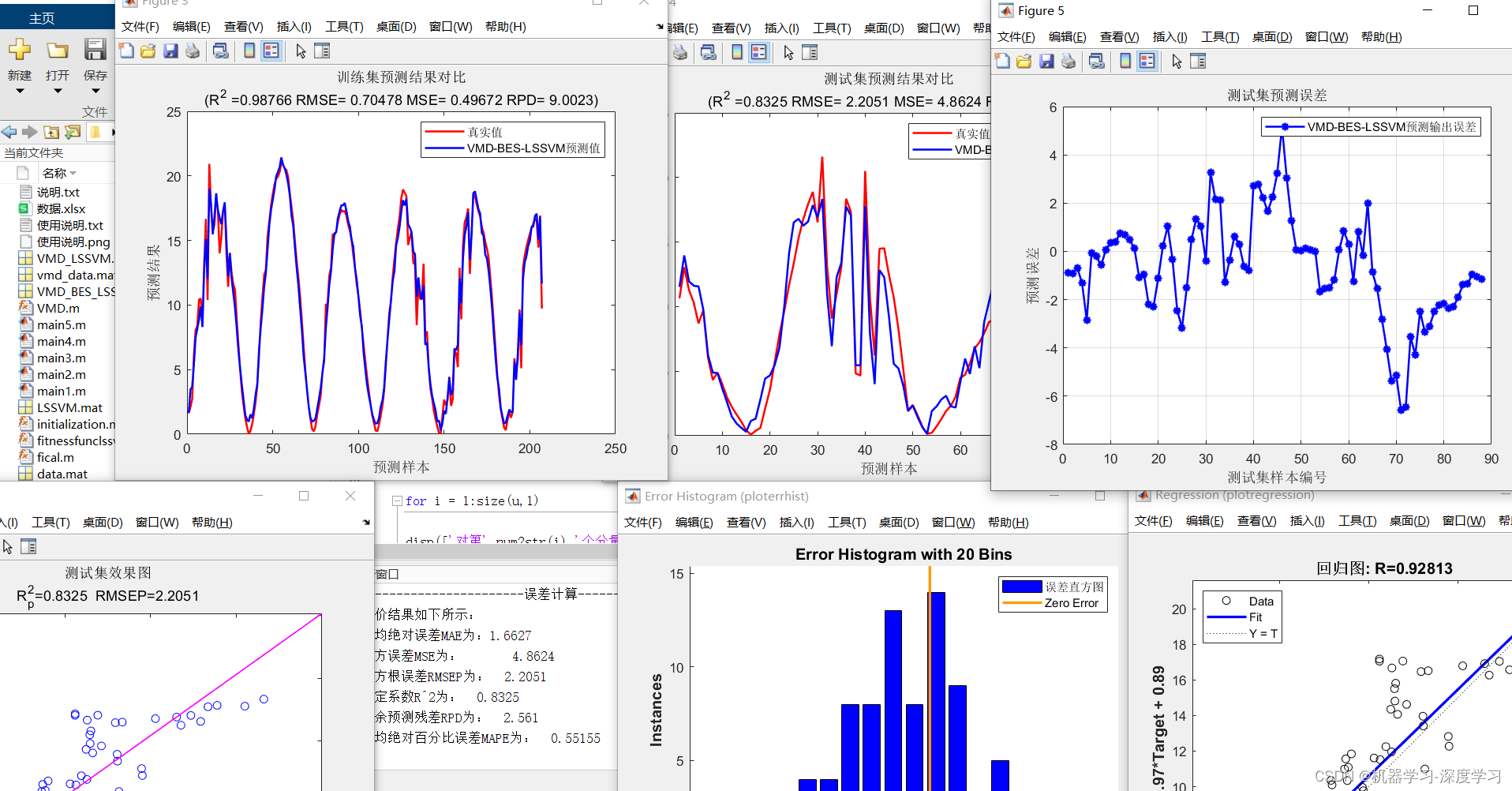Open Property Inspector icon in Figure 4 toolbar
The image size is (1512, 791).
click(810, 53)
